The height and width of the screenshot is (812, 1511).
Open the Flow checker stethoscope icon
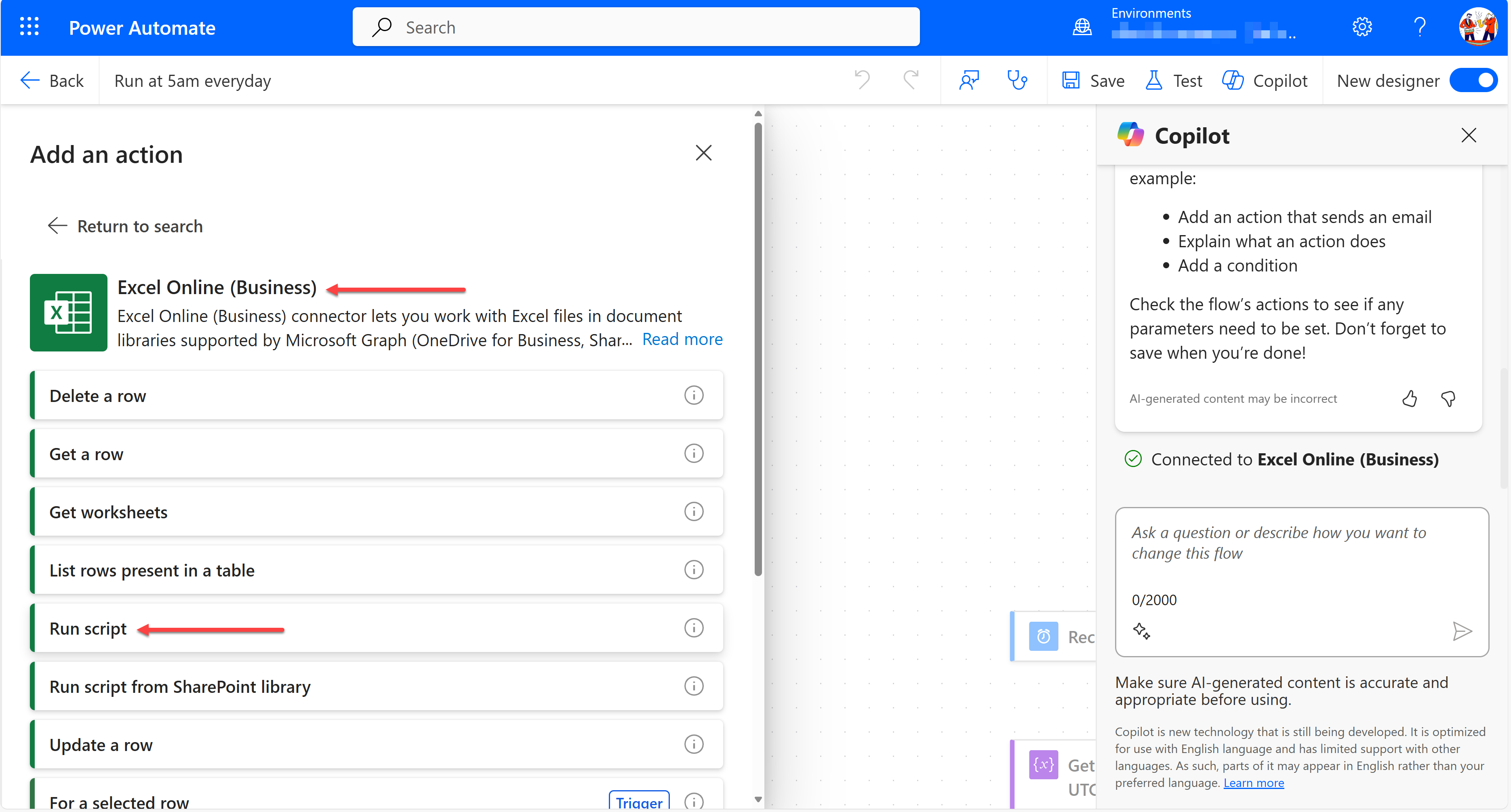click(1017, 80)
